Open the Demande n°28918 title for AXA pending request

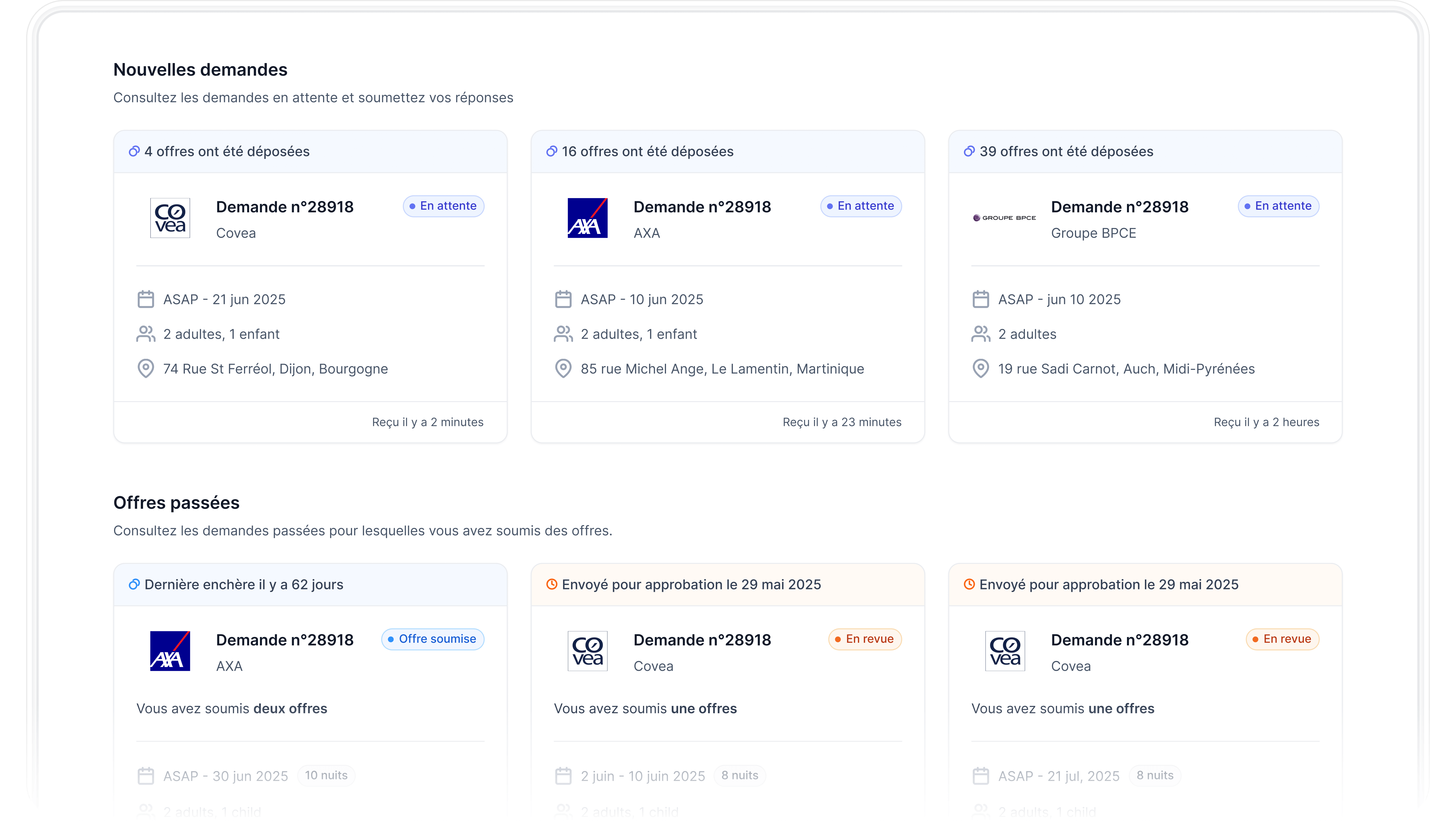point(702,207)
